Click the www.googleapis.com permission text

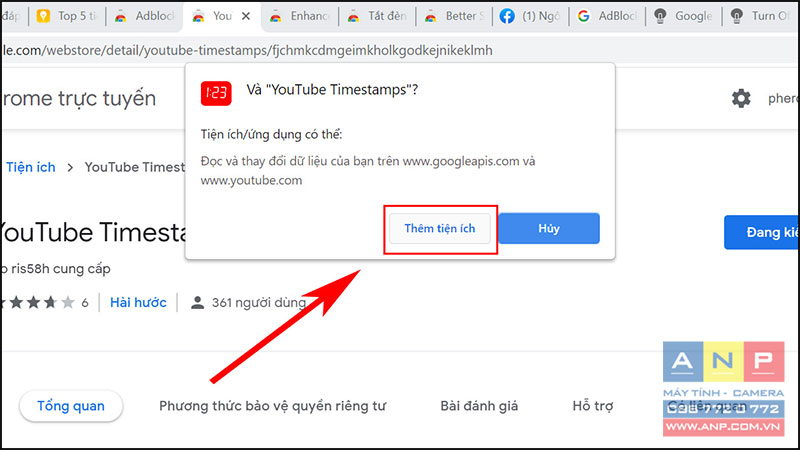pyautogui.click(x=461, y=161)
